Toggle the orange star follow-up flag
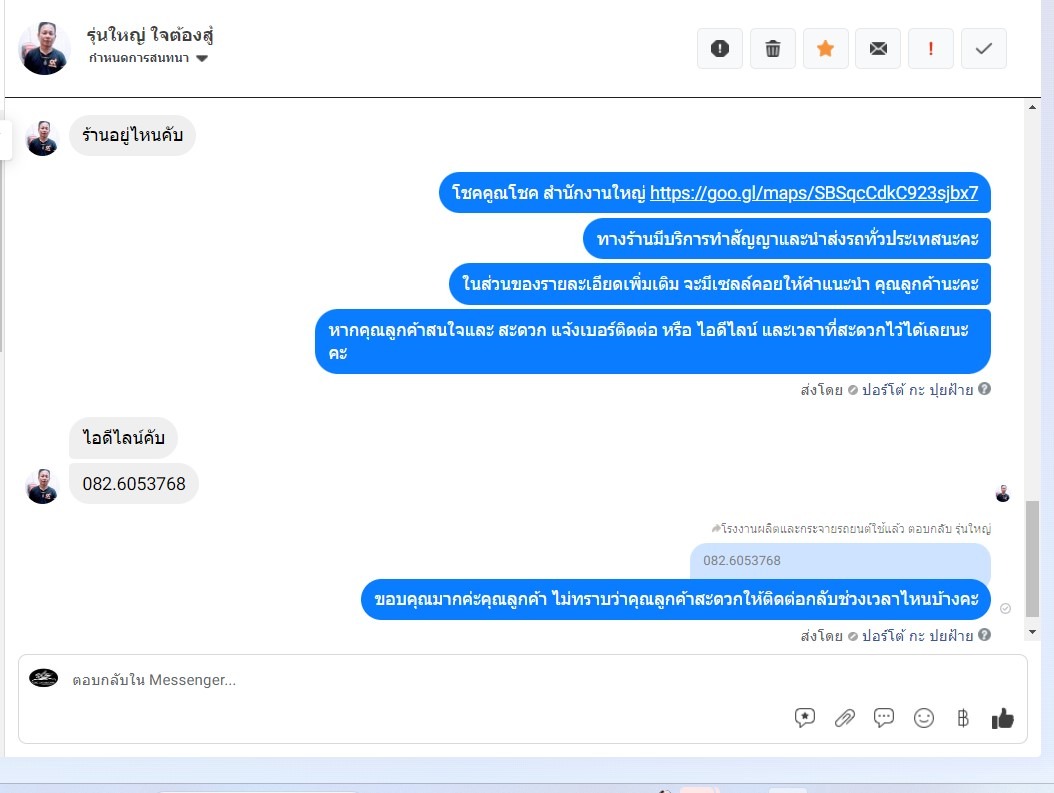1054x793 pixels. (x=825, y=48)
